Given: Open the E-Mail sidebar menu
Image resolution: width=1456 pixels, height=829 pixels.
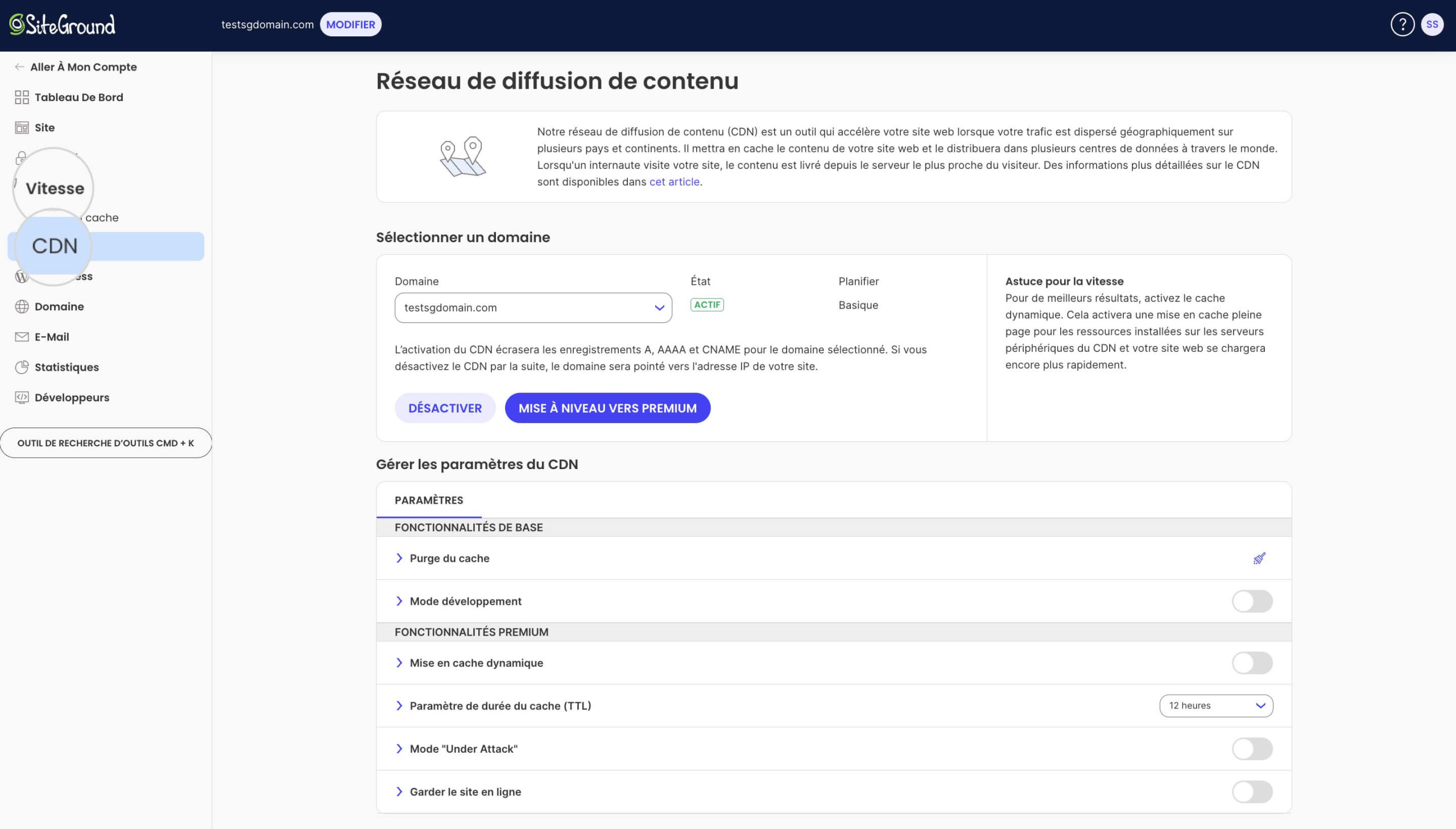Looking at the screenshot, I should pos(52,337).
